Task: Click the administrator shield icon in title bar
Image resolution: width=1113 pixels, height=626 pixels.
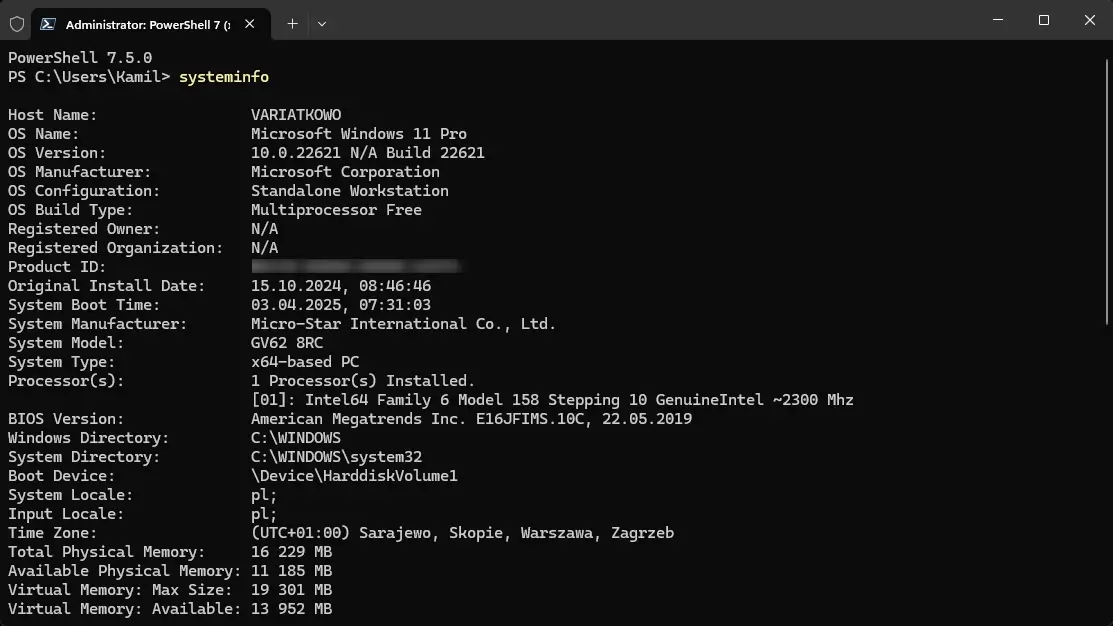Action: tap(17, 24)
